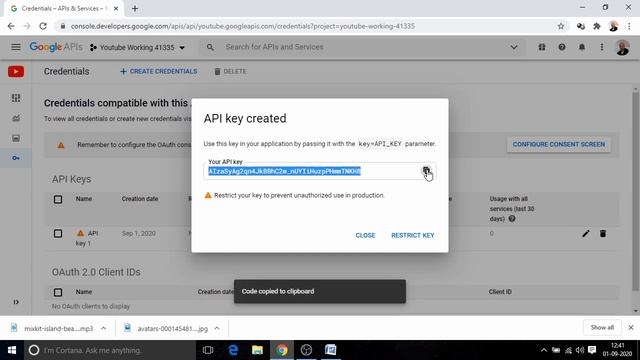Viewport: 640px width, 360px height.
Task: Open the gift free trial icon
Action: click(542, 47)
